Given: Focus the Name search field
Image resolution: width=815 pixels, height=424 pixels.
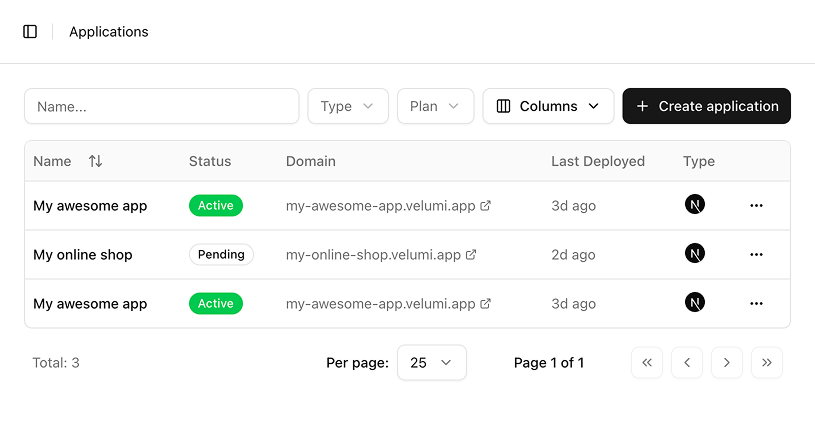Looking at the screenshot, I should pyautogui.click(x=162, y=106).
